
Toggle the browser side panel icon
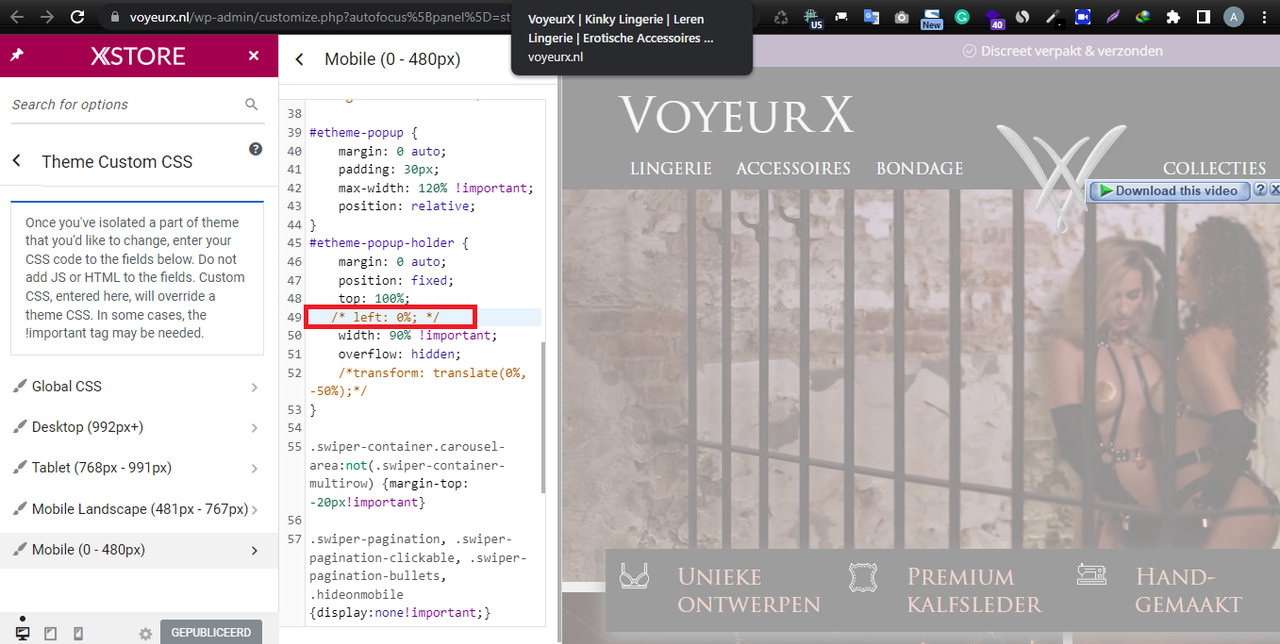click(x=1204, y=17)
